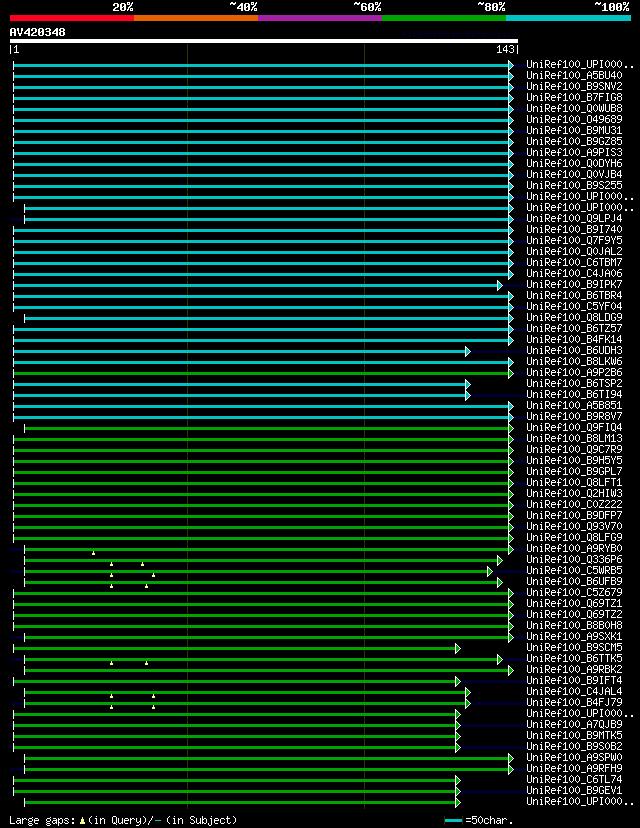Open the UniRef100_A9RFH9 entry
Viewport: 640px width, 828px height.
574,768
